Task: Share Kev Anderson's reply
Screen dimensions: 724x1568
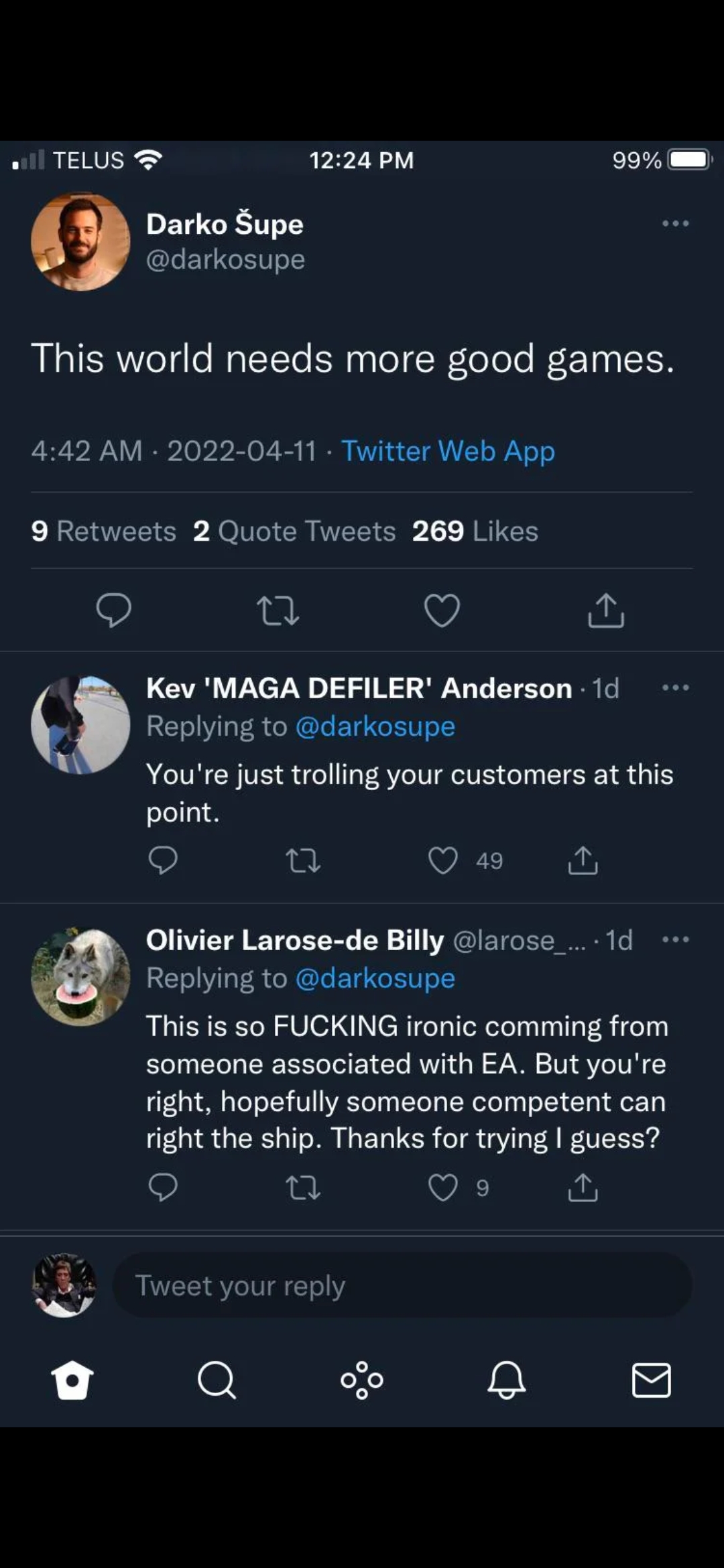Action: (x=583, y=860)
